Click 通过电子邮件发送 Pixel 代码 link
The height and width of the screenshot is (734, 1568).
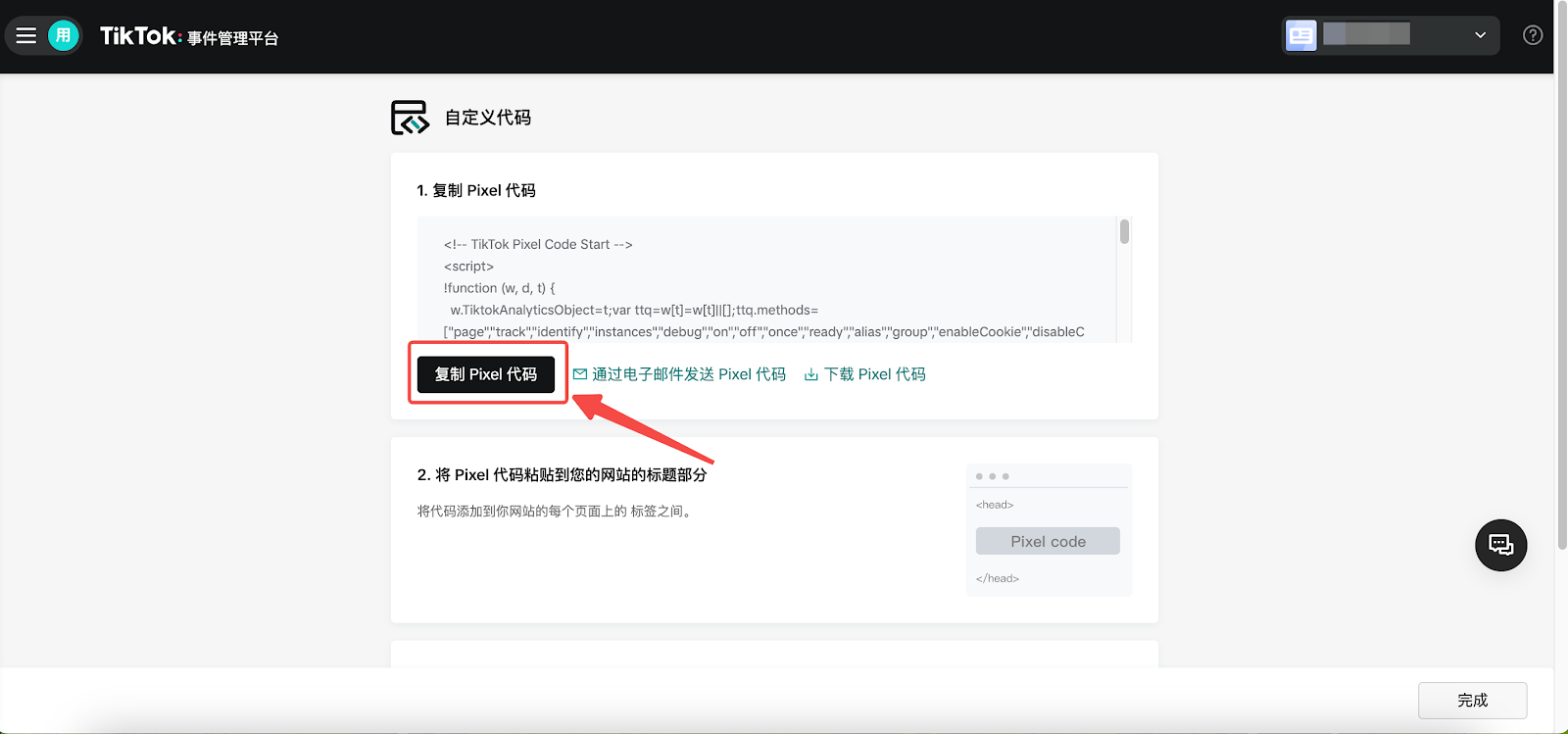pyautogui.click(x=679, y=374)
